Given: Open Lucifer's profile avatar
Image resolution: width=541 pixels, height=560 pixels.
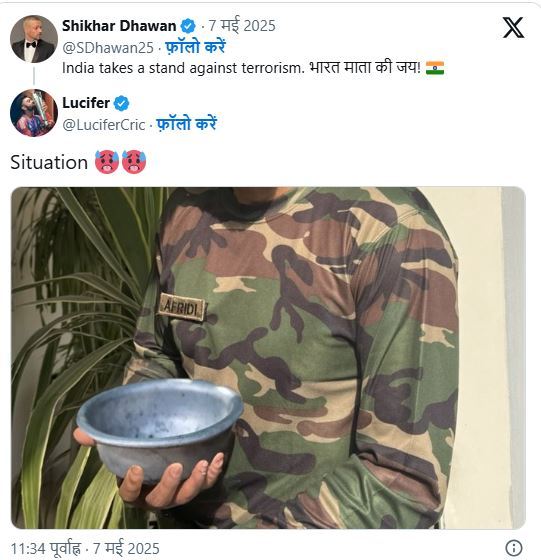Looking at the screenshot, I should [x=34, y=112].
